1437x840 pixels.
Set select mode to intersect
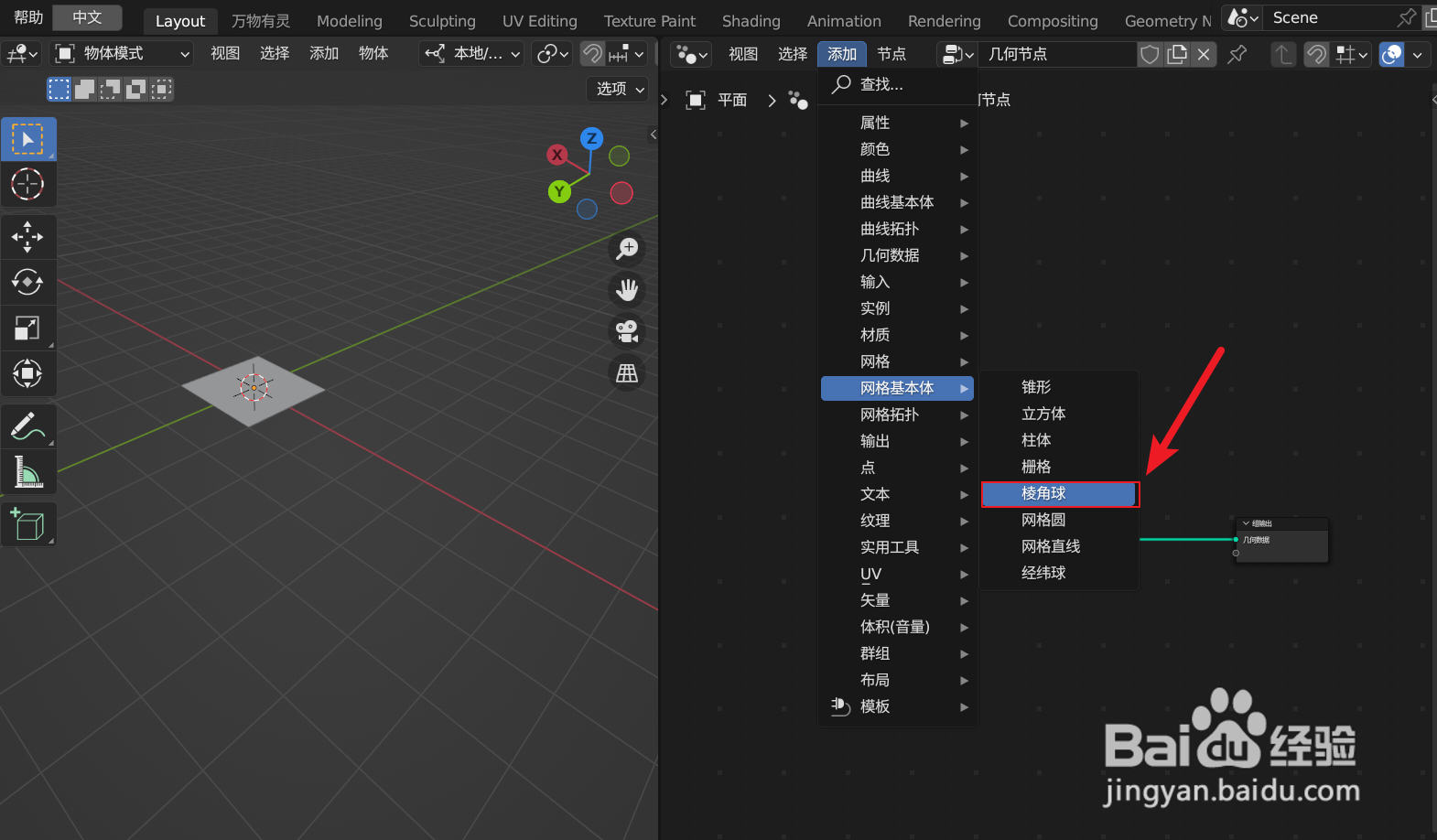point(161,89)
